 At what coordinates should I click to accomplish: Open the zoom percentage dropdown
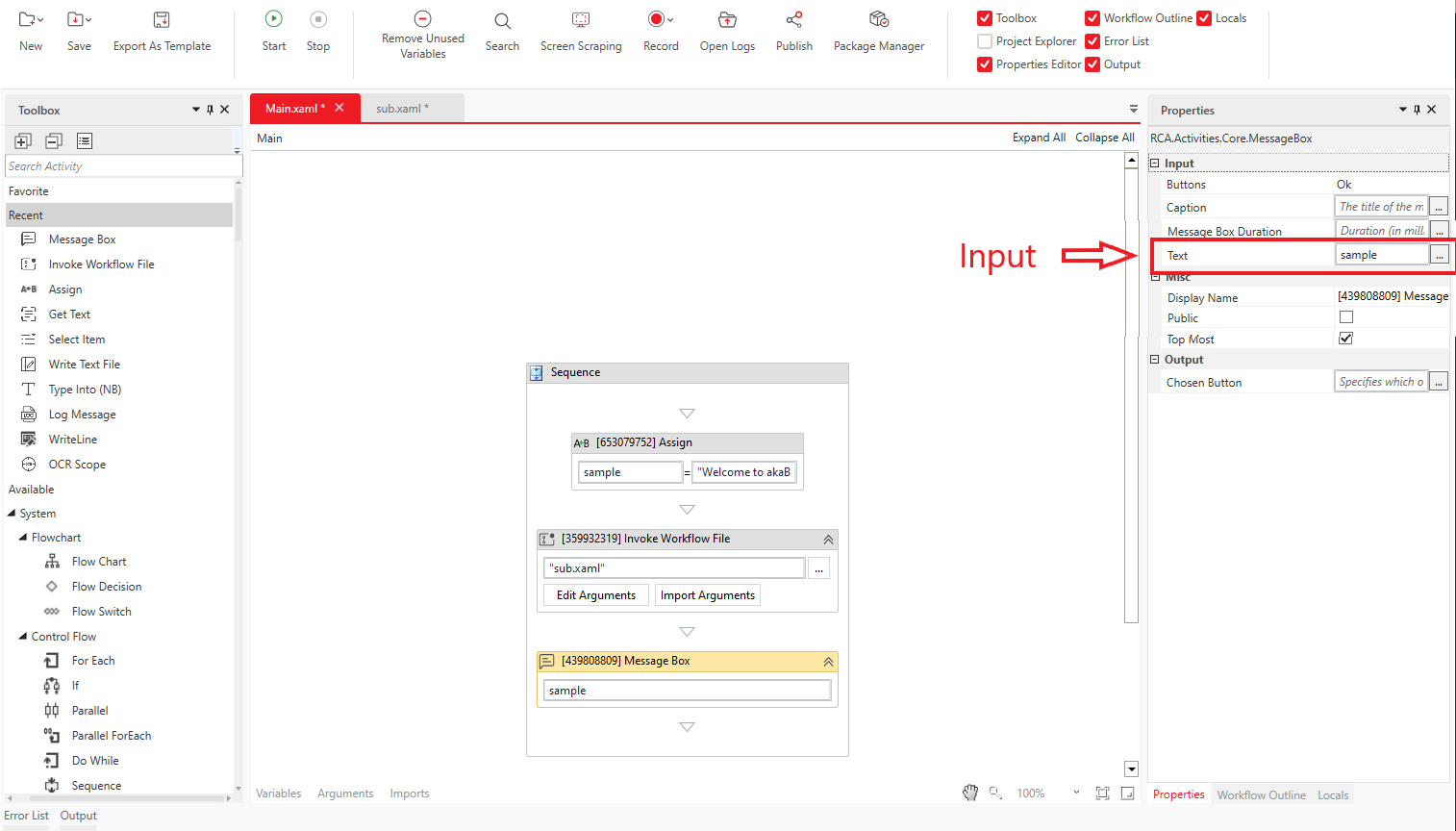pyautogui.click(x=1076, y=793)
